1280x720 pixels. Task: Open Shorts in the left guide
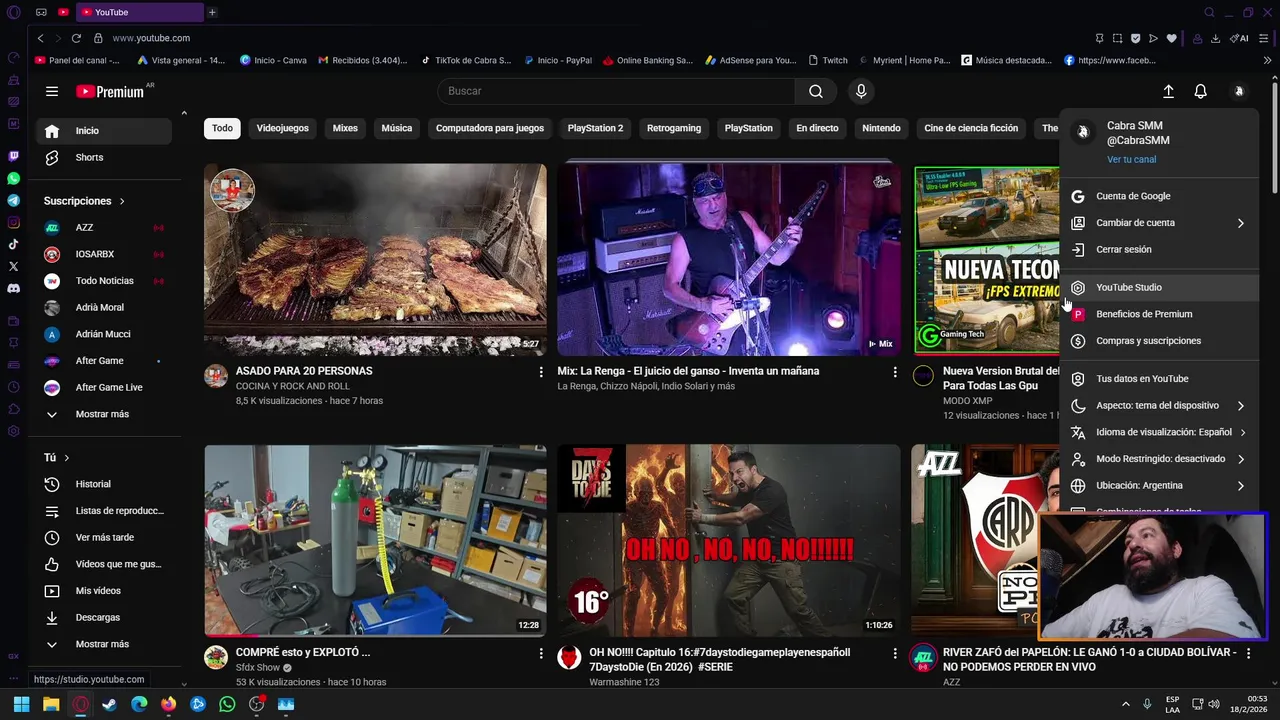(104, 157)
